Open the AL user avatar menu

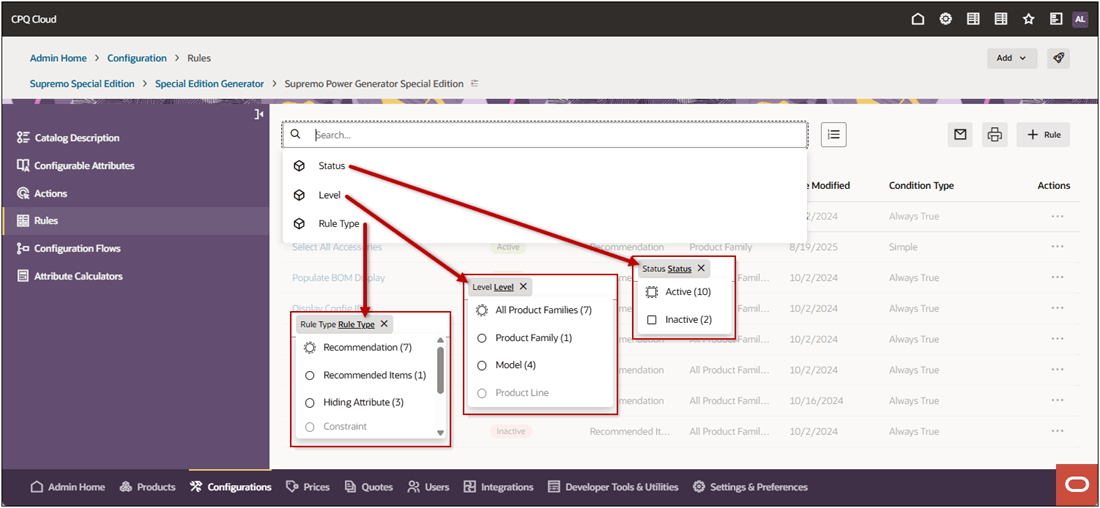pos(1080,20)
